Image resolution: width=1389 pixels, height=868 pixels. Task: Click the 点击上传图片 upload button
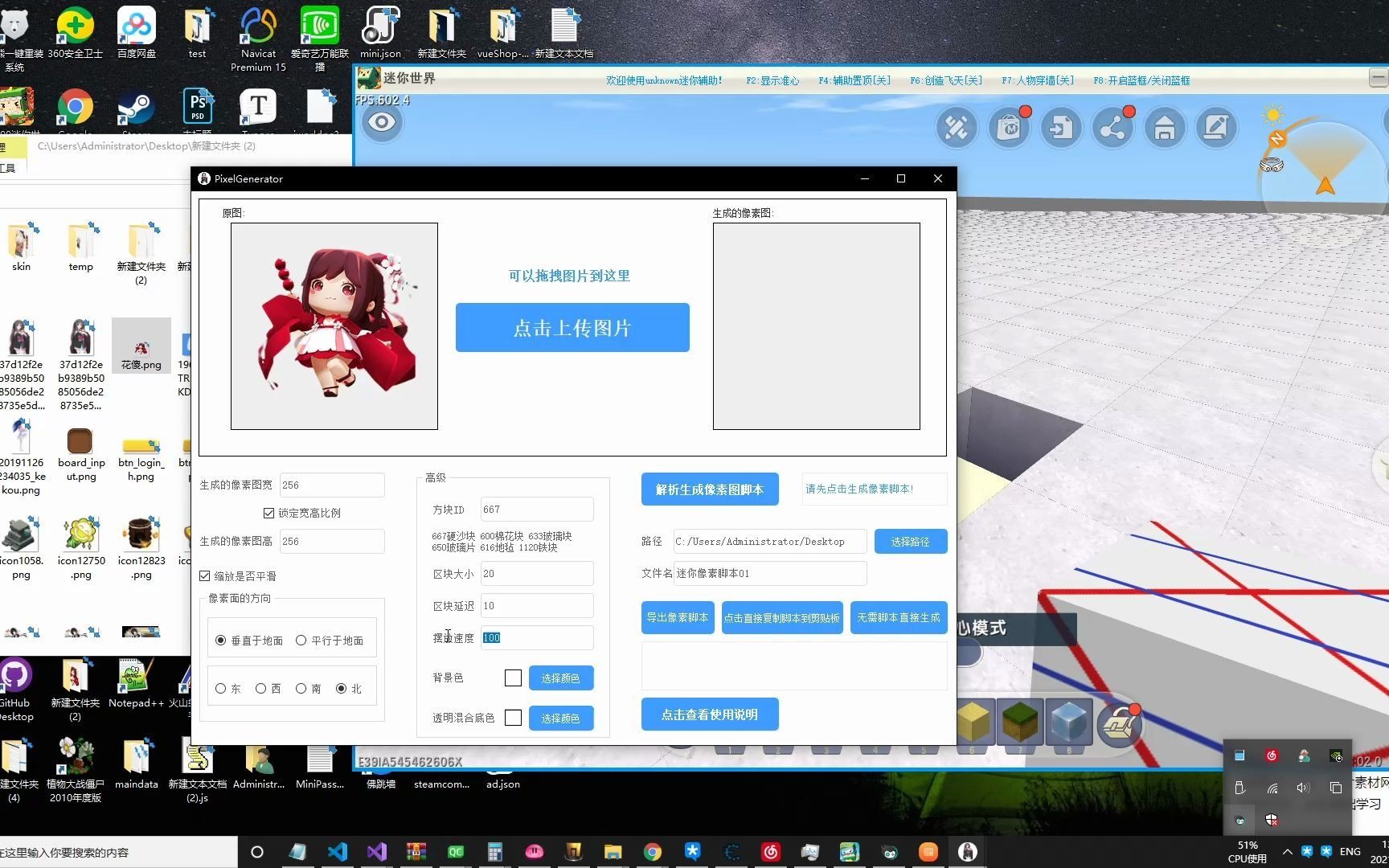[572, 328]
